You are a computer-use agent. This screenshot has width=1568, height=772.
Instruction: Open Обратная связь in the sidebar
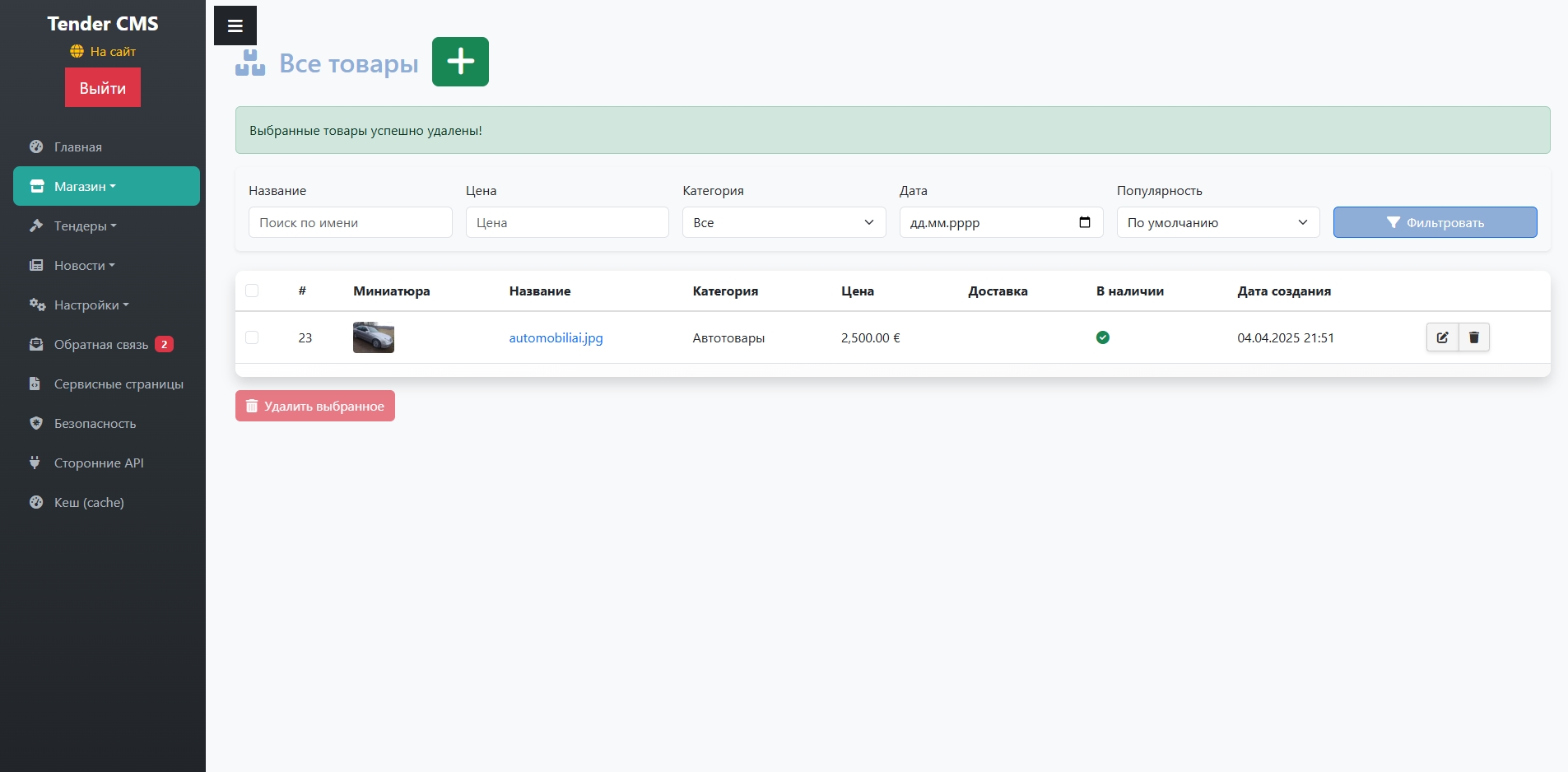[100, 344]
